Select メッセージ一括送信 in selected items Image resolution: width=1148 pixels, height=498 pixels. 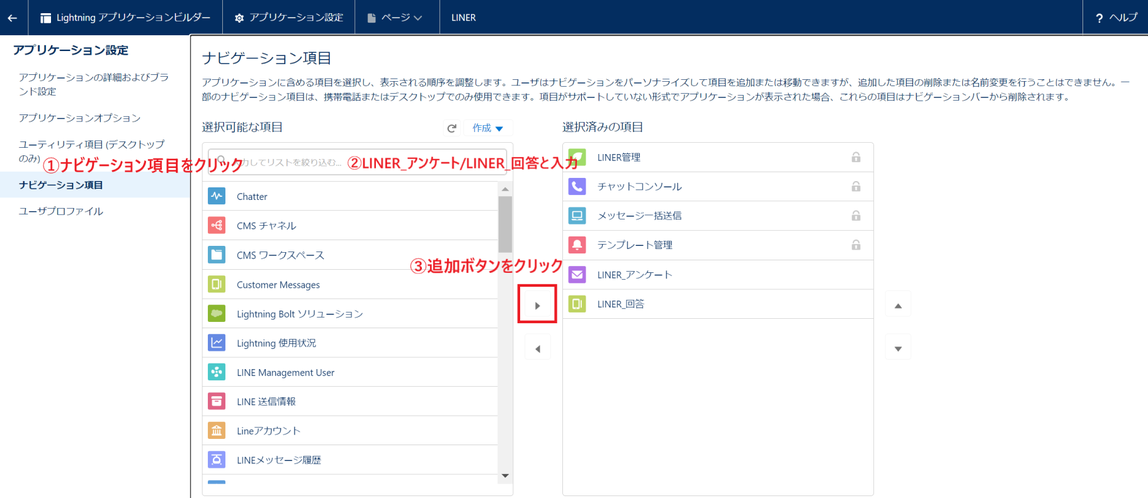(641, 215)
